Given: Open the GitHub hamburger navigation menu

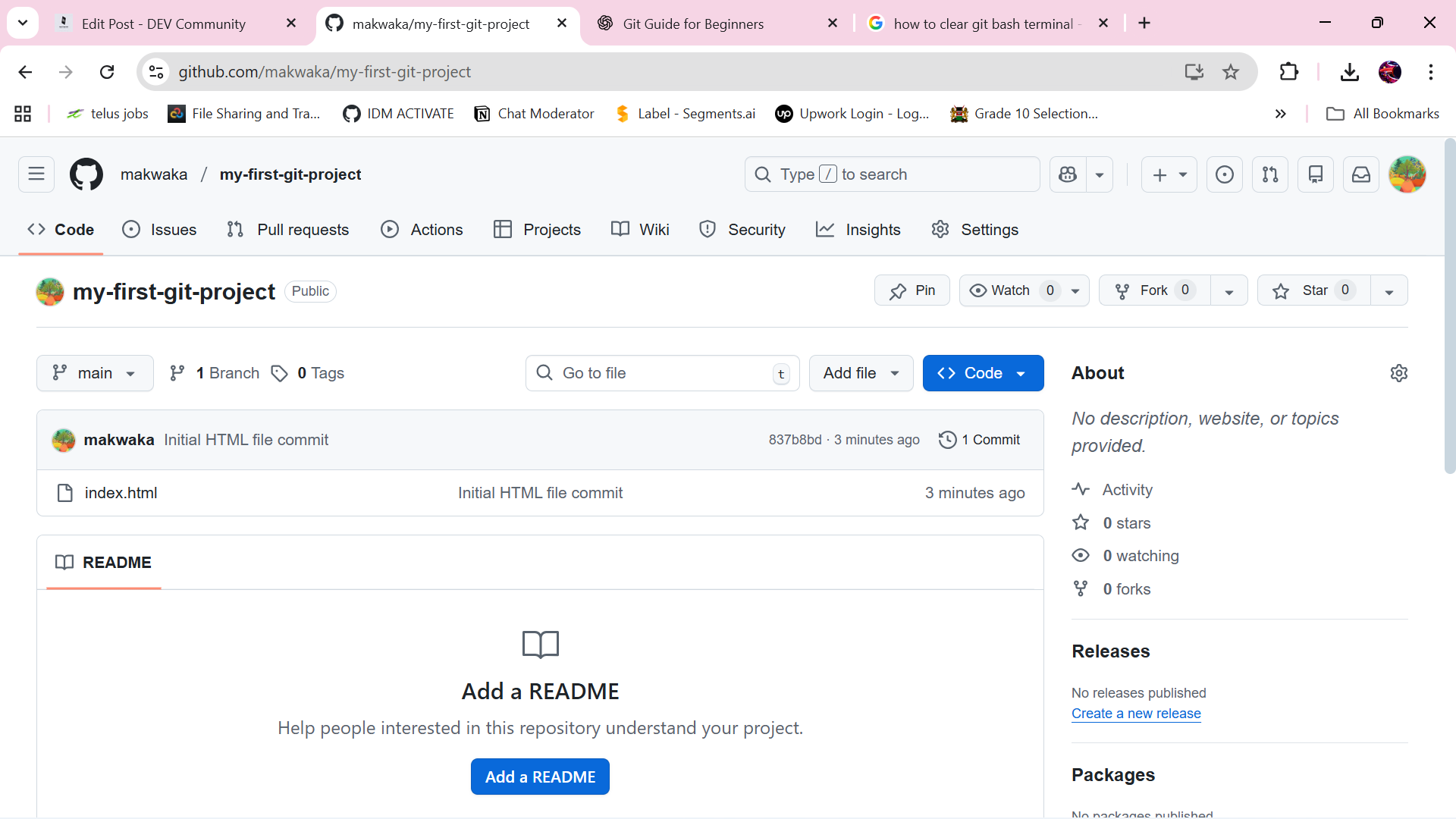Looking at the screenshot, I should pos(36,174).
